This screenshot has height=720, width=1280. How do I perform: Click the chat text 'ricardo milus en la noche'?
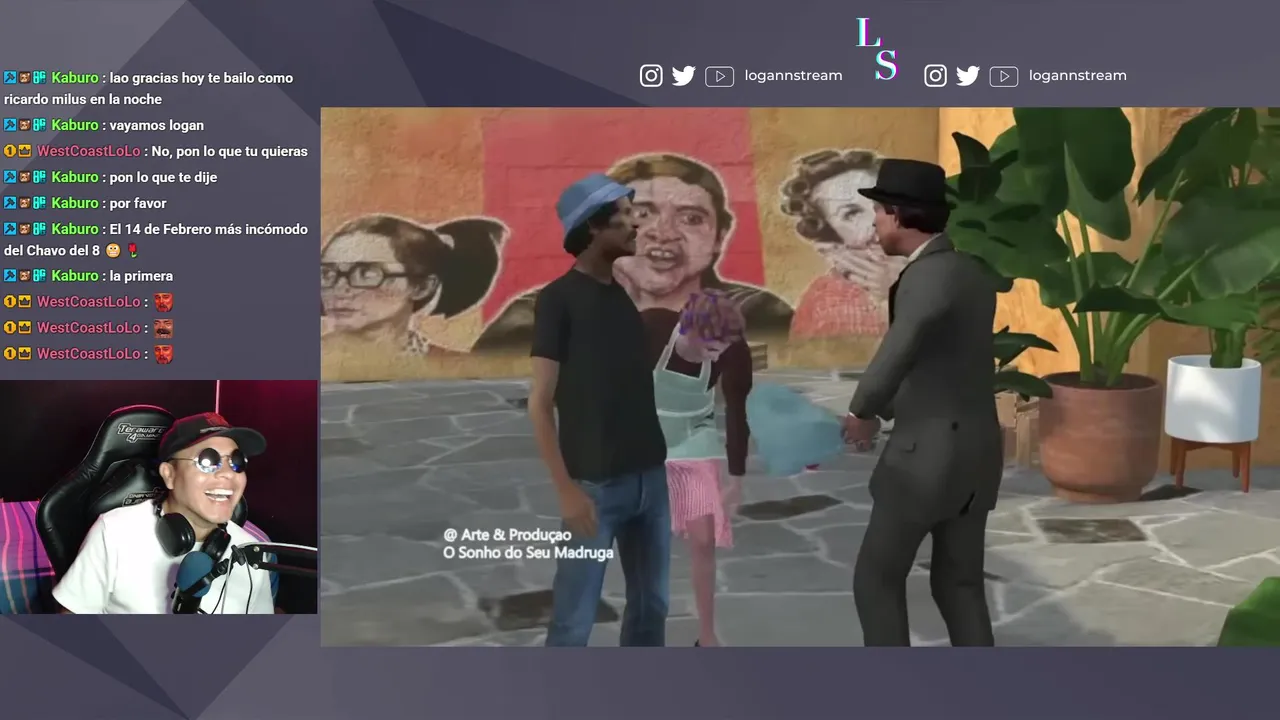[x=83, y=100]
